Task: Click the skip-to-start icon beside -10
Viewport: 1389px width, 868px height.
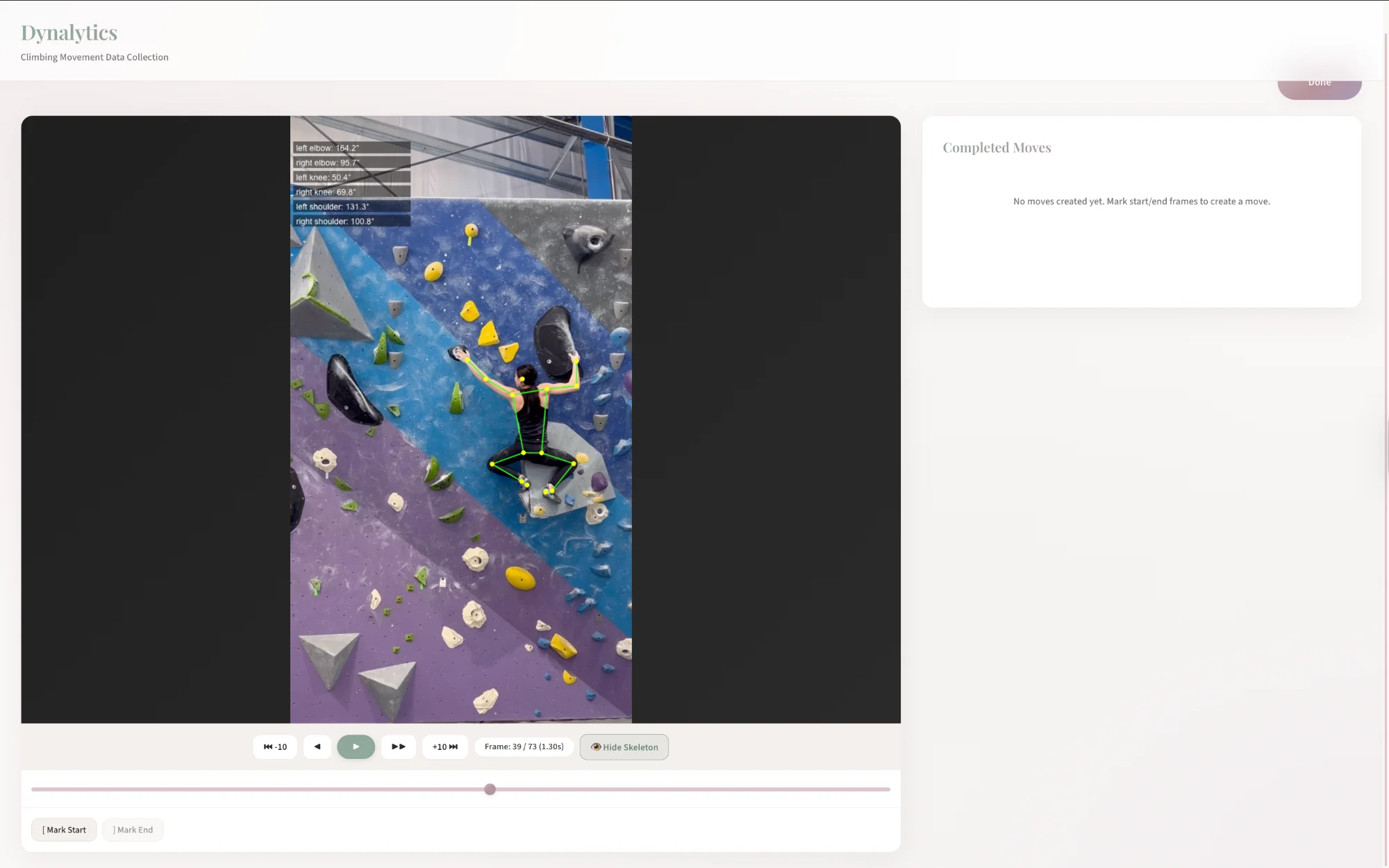Action: 267,746
